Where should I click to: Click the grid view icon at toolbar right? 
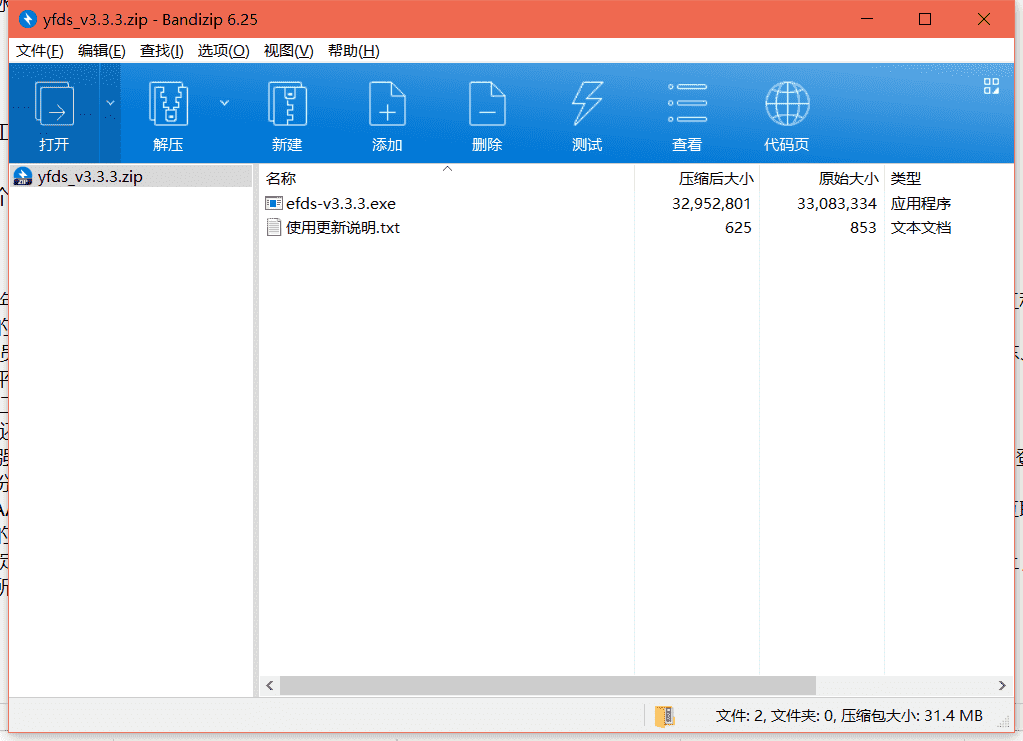(x=991, y=86)
